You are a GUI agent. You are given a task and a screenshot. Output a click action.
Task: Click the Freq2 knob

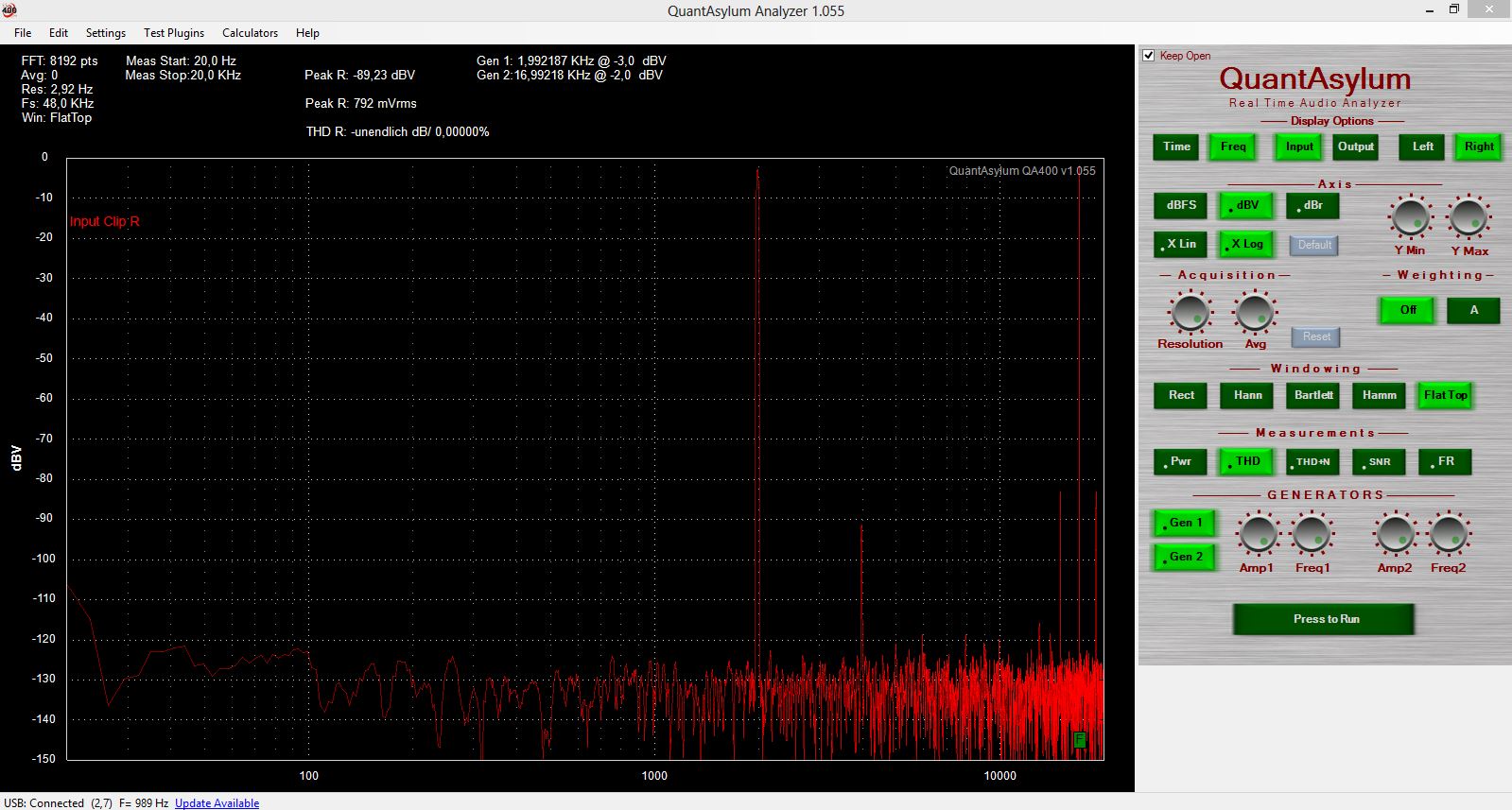point(1449,534)
